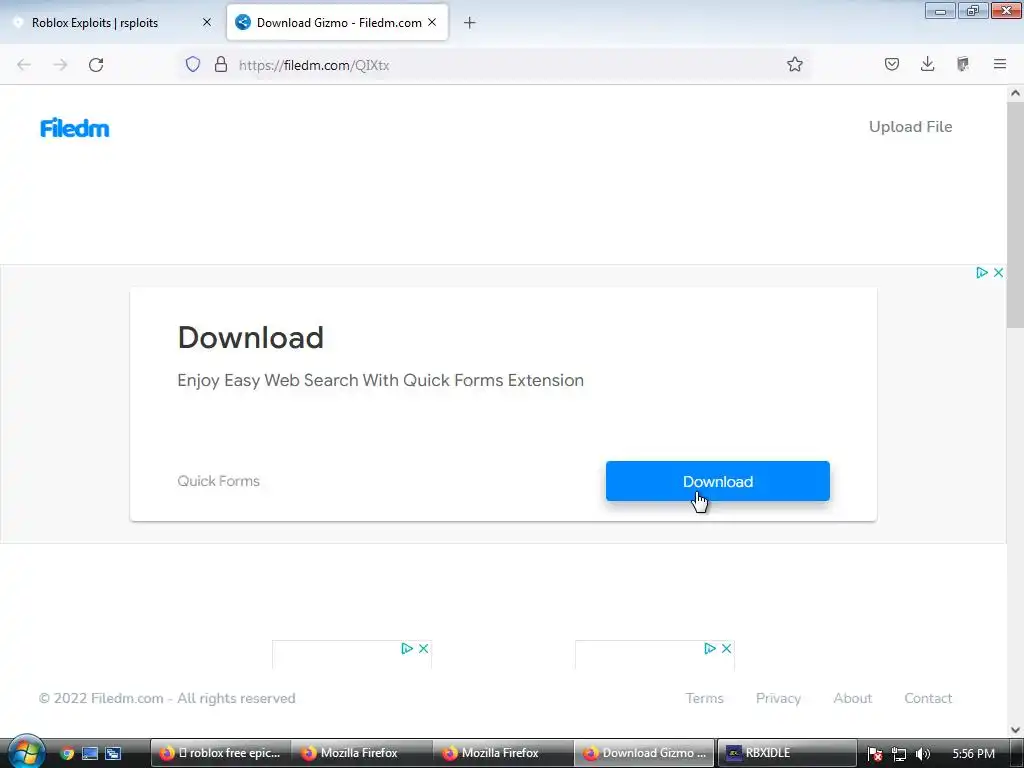Switch to roblox free epic taskbar window
This screenshot has height=768, width=1024.
pos(221,753)
